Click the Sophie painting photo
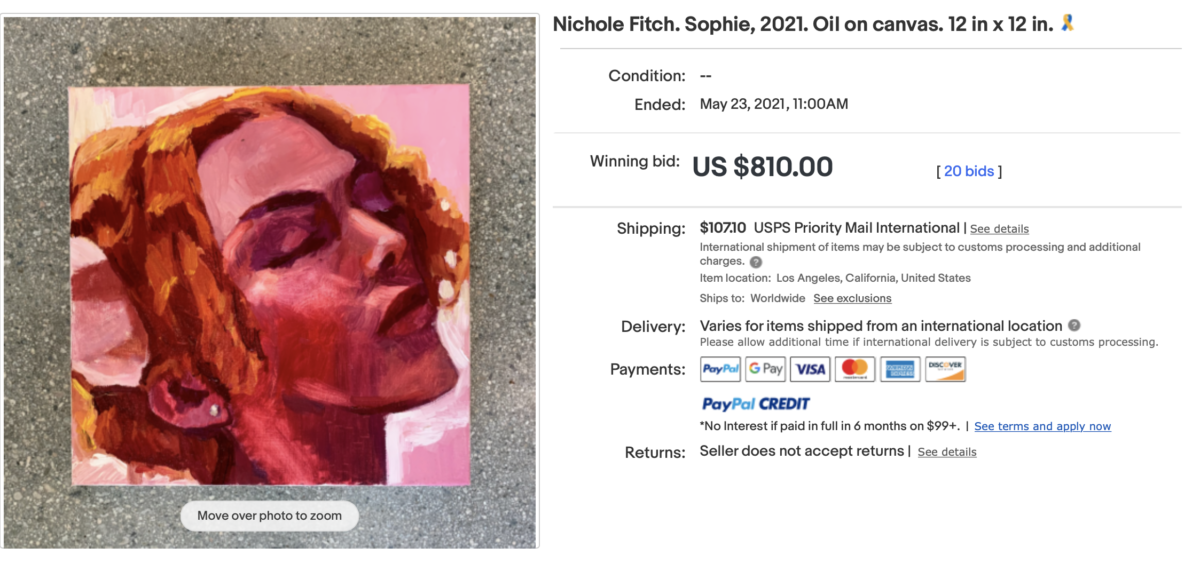This screenshot has width=1200, height=571. [270, 285]
